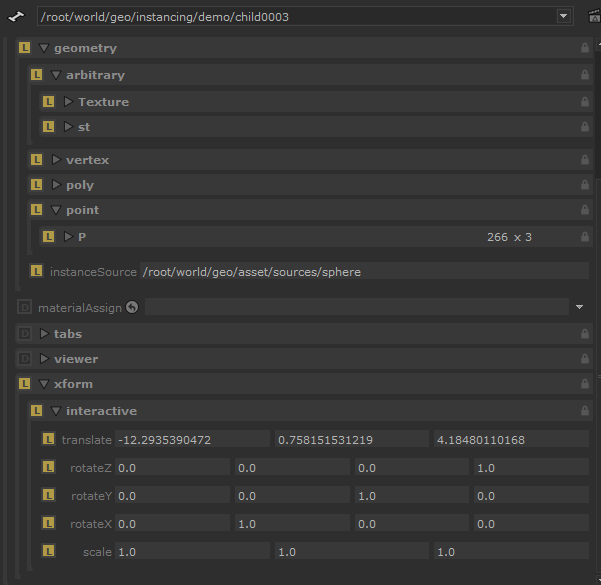The width and height of the screenshot is (601, 585).
Task: Click the L badge next to geometry
Action: (x=25, y=48)
